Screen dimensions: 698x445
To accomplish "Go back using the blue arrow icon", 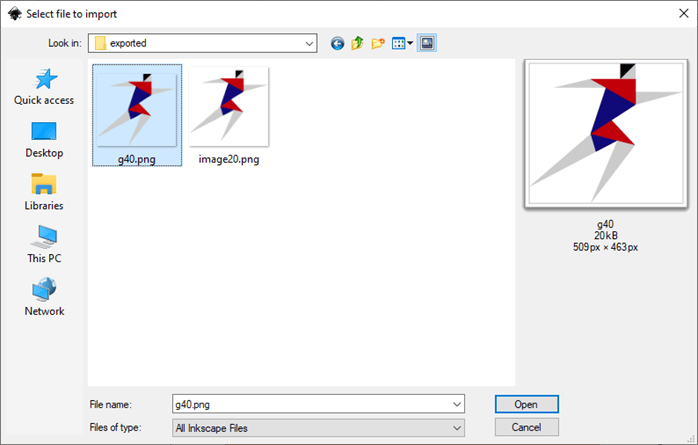I will [337, 43].
